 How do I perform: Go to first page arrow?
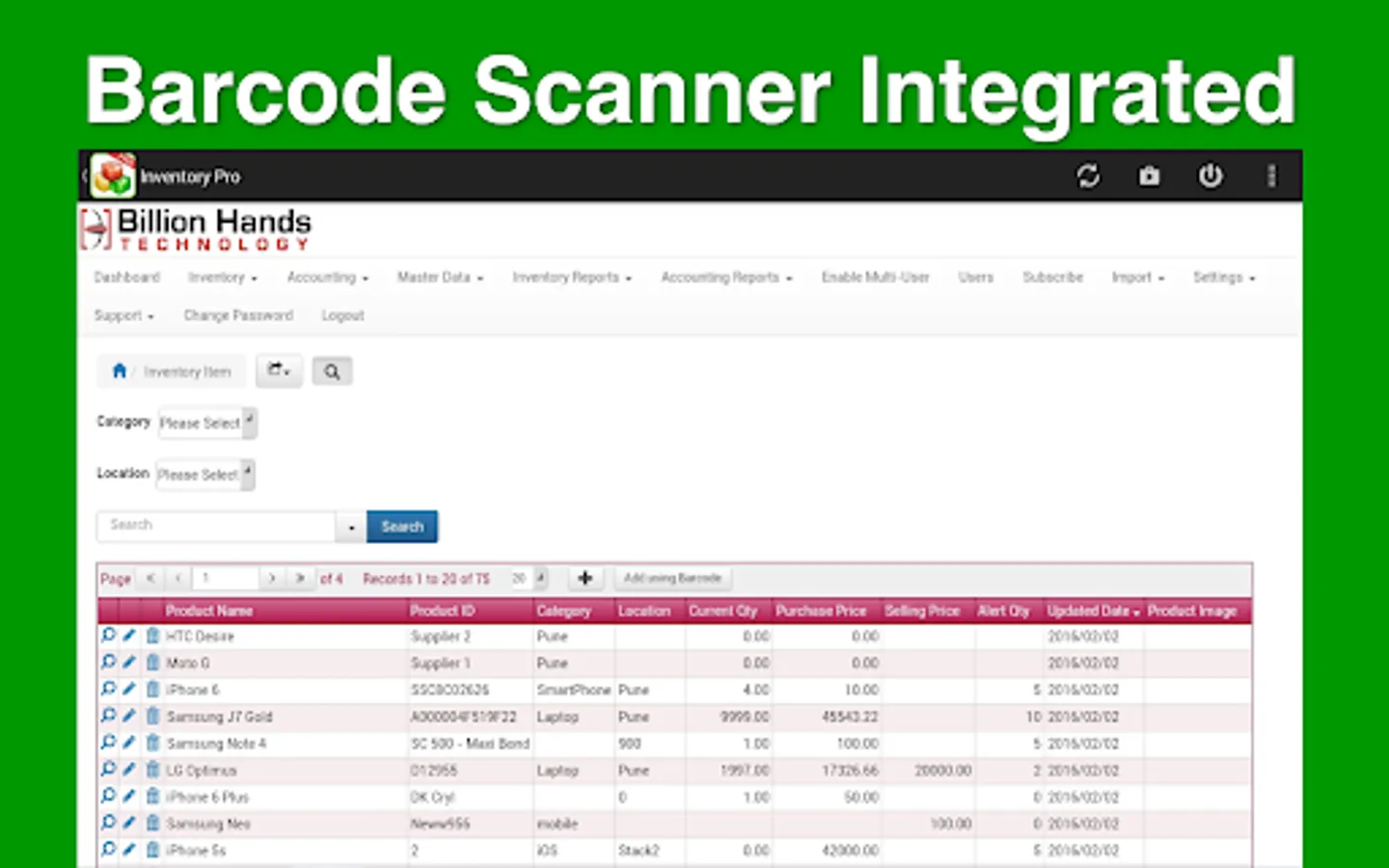click(150, 579)
